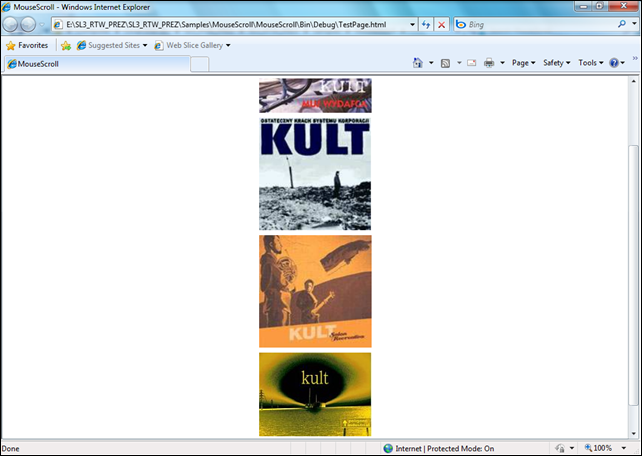Click the RSS Feeds icon
The width and height of the screenshot is (642, 456).
pos(445,63)
